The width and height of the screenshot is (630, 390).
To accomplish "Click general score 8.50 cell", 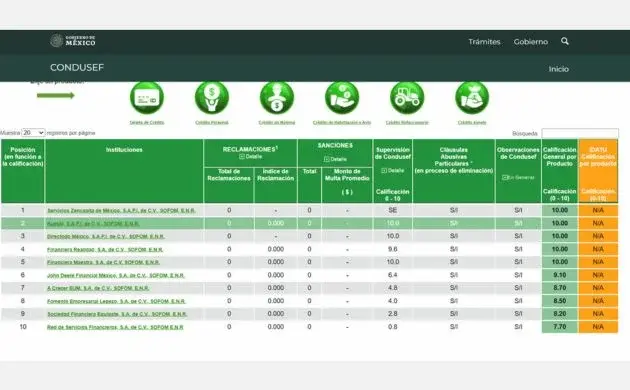I will click(560, 301).
